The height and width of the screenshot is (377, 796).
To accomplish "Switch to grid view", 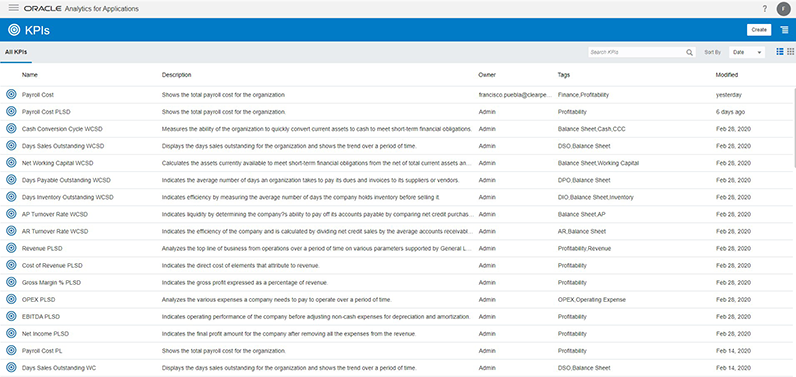I will coord(790,52).
